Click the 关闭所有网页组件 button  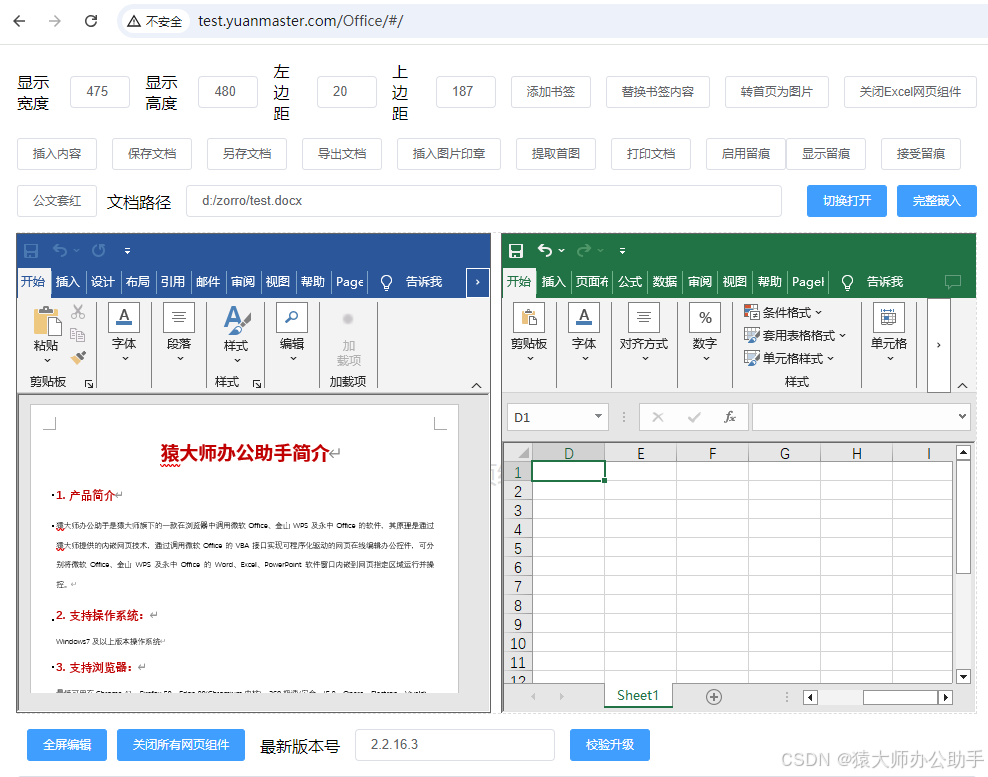tap(181, 745)
